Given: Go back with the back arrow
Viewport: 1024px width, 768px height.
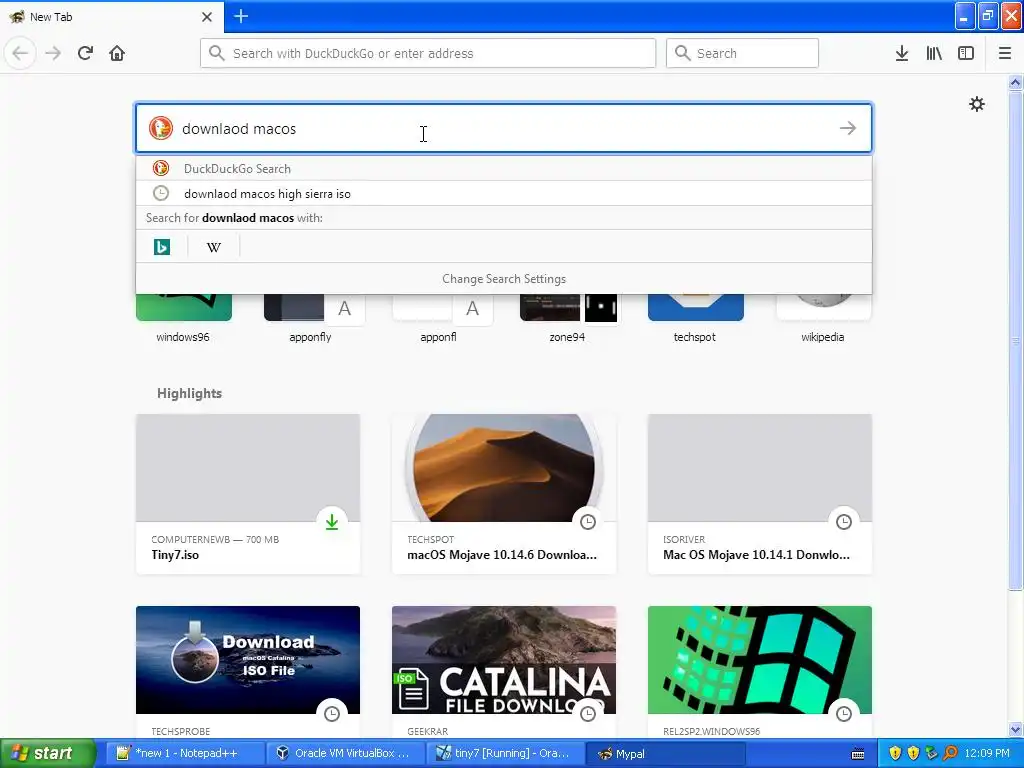Looking at the screenshot, I should coord(20,53).
